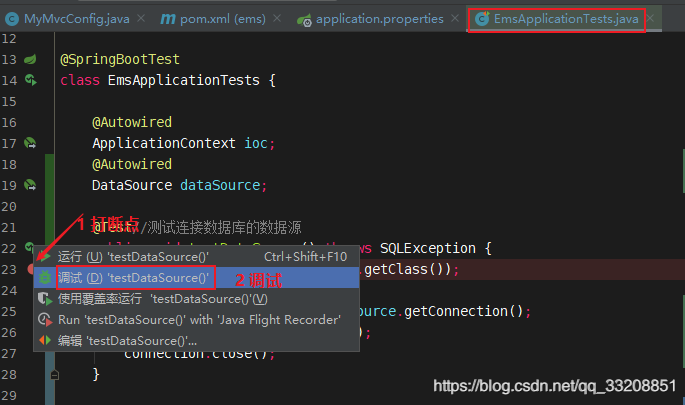This screenshot has height=405, width=685.
Task: Click the run test gutter icon on line 22
Action: [29, 247]
